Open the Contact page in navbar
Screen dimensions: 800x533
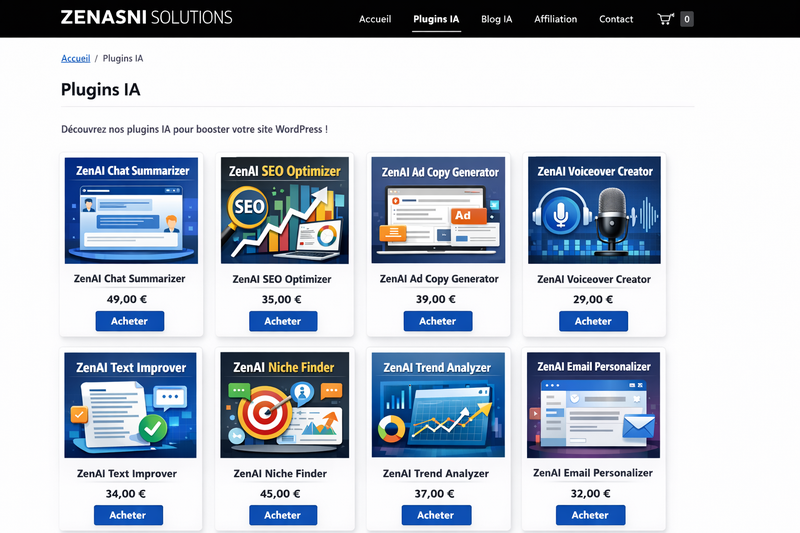pos(616,19)
